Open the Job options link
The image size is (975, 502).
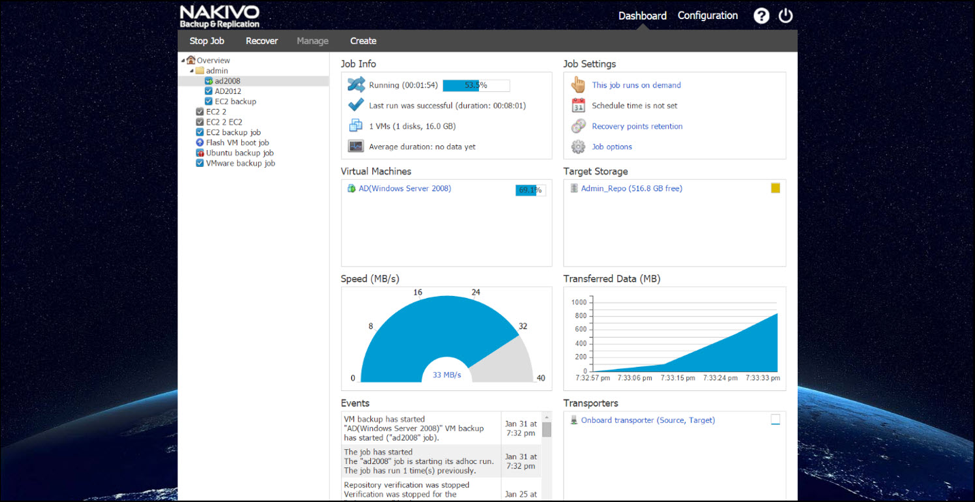[x=612, y=147]
